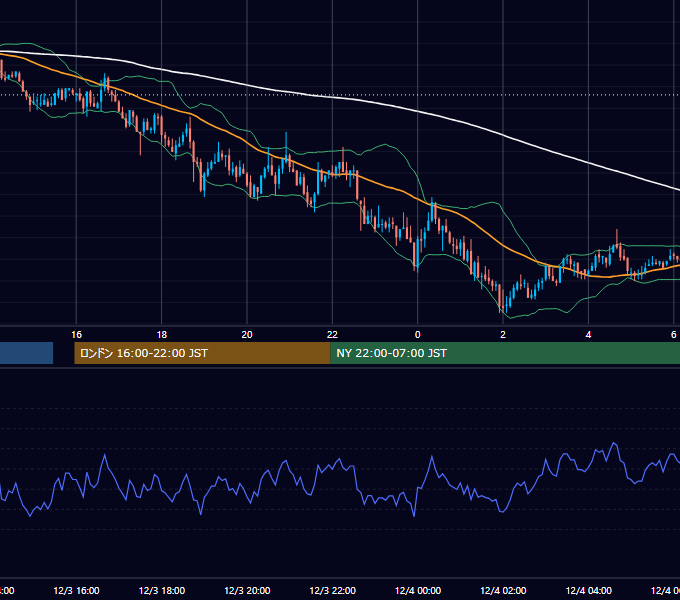This screenshot has height=600, width=680.
Task: Select the "20" hour label on upper time axis
Action: (x=247, y=334)
